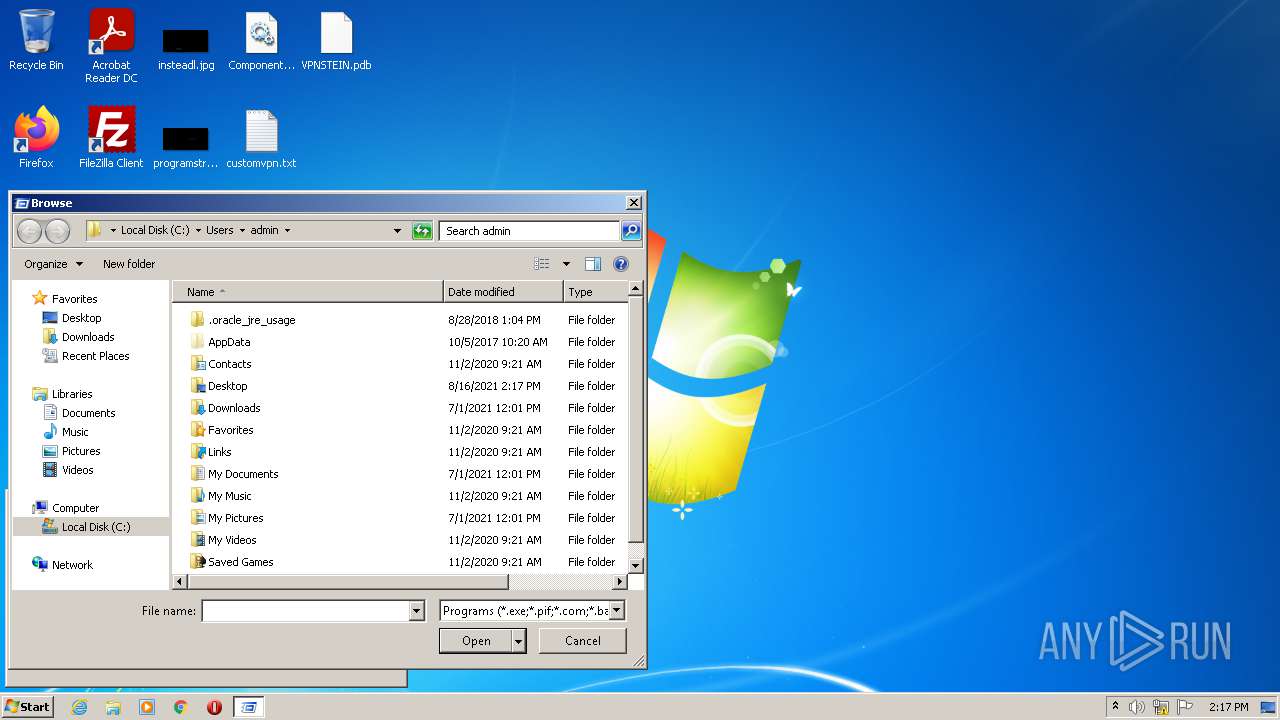This screenshot has height=720, width=1280.
Task: Sort by the Name column header
Action: 307,292
